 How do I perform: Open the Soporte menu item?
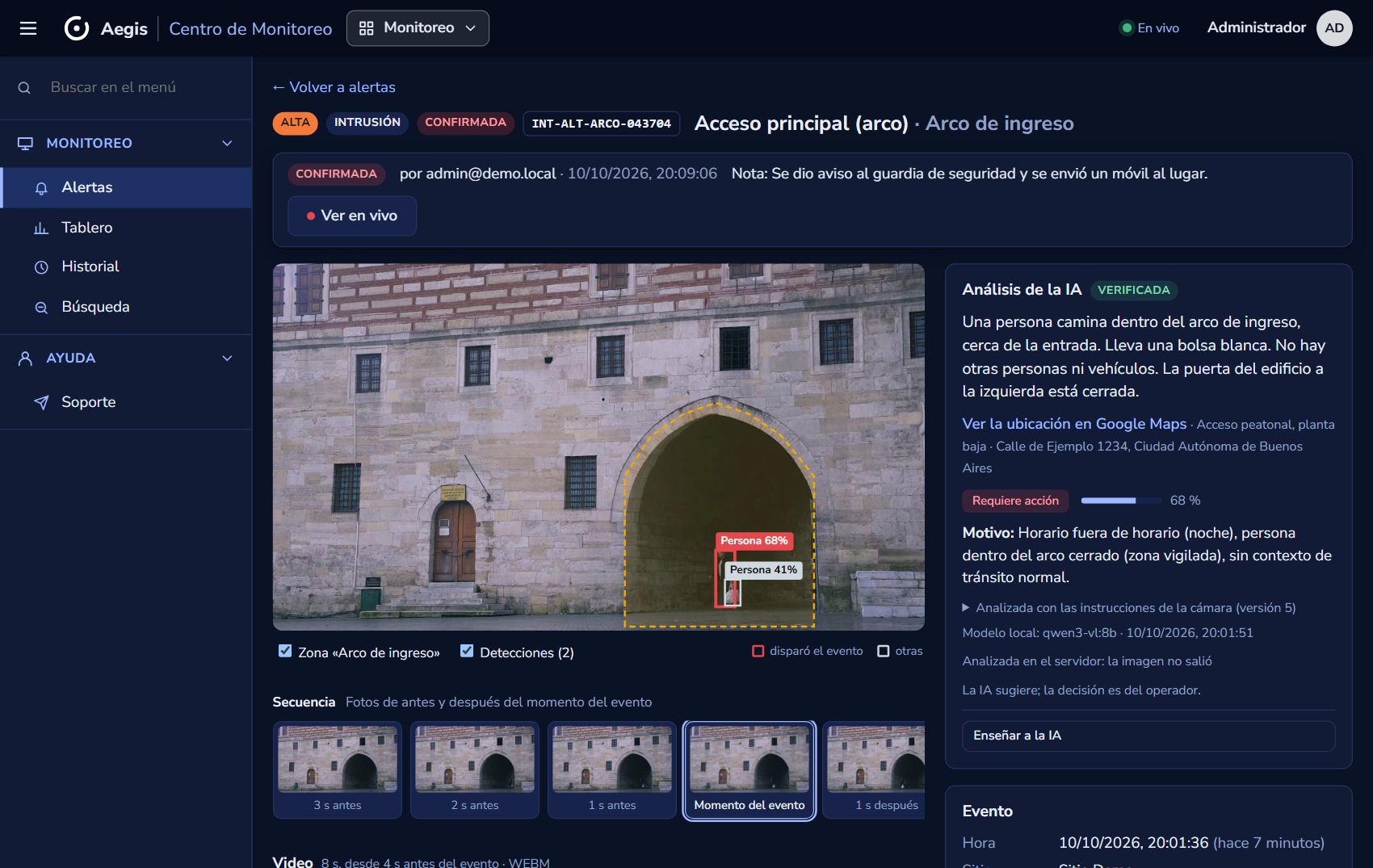tap(126, 402)
